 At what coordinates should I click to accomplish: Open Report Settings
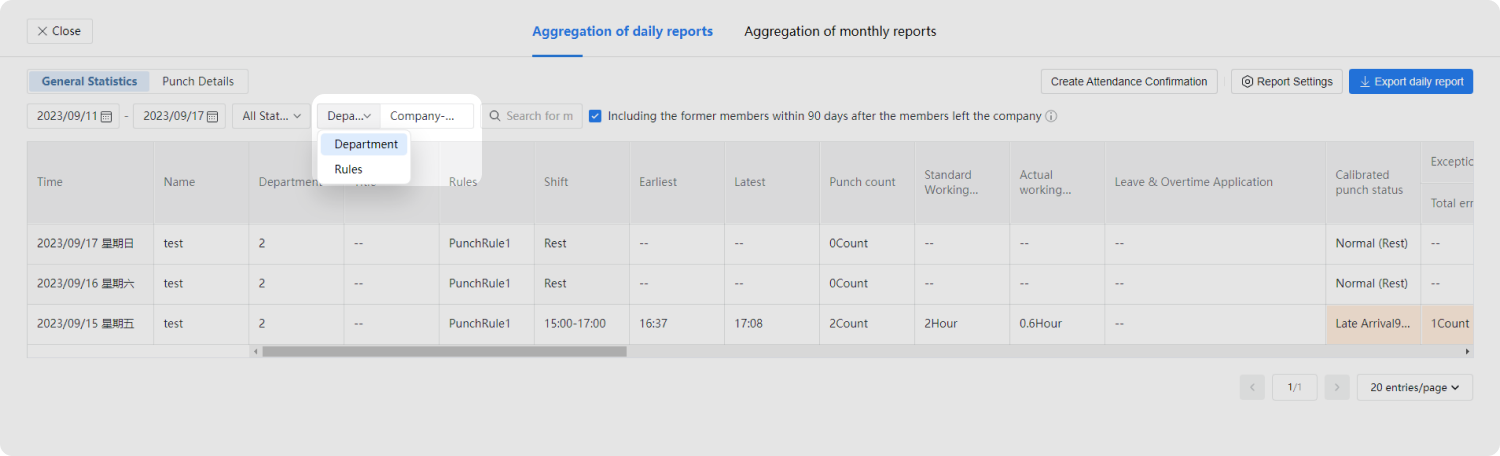(1286, 82)
